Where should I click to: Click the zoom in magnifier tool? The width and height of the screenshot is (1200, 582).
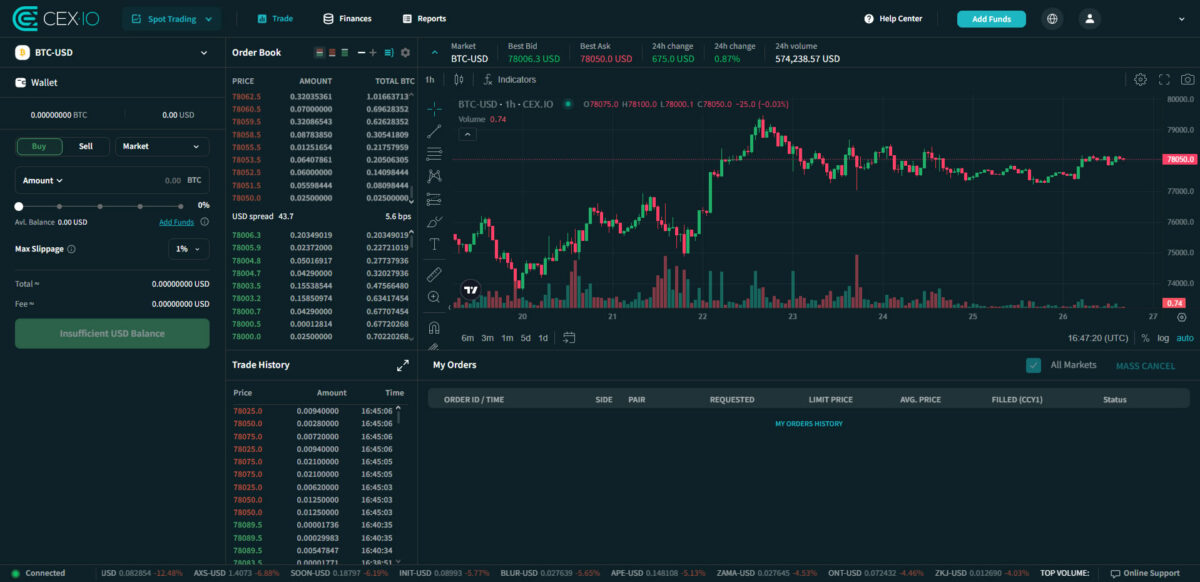(434, 297)
